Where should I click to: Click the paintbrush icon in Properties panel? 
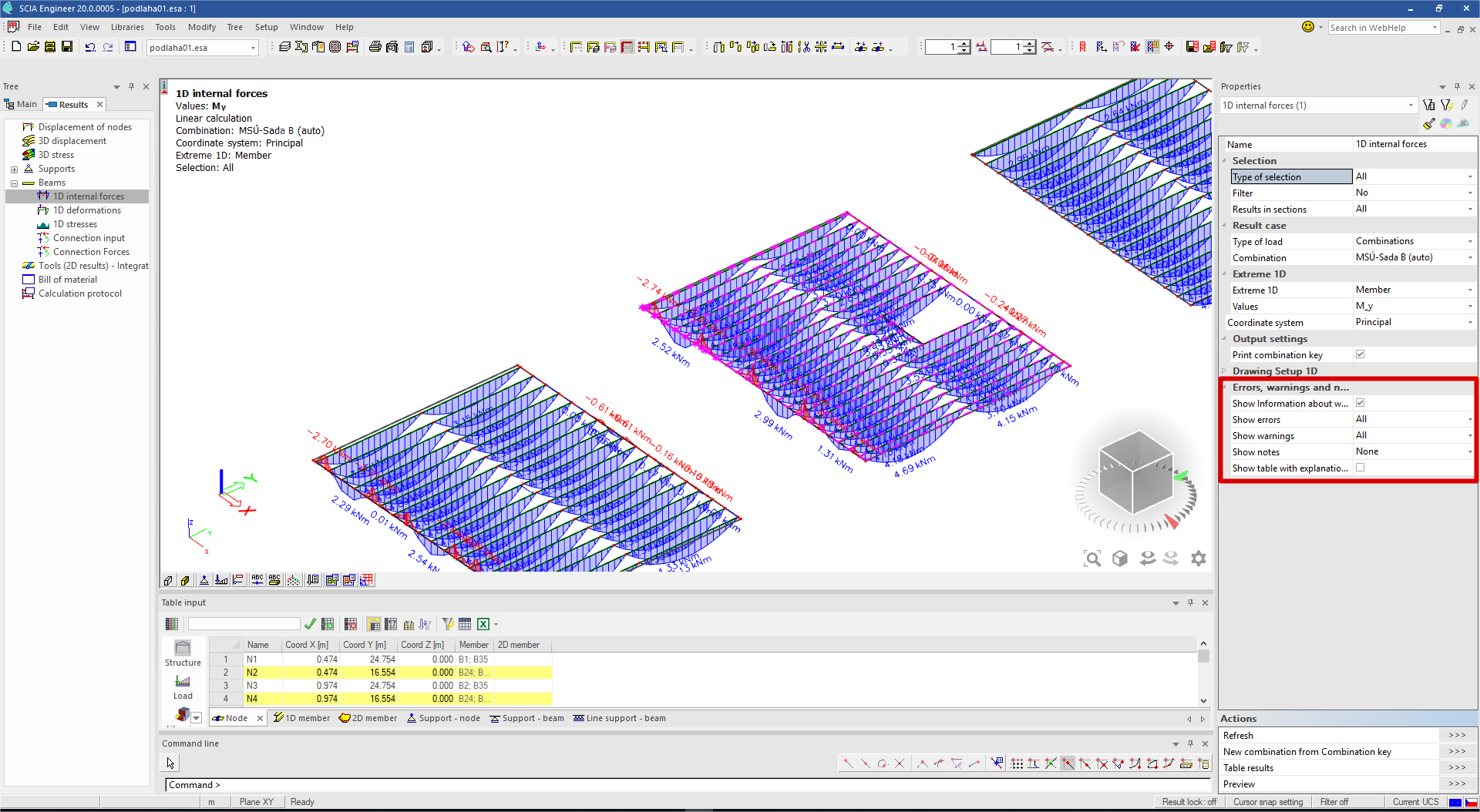pos(1428,124)
